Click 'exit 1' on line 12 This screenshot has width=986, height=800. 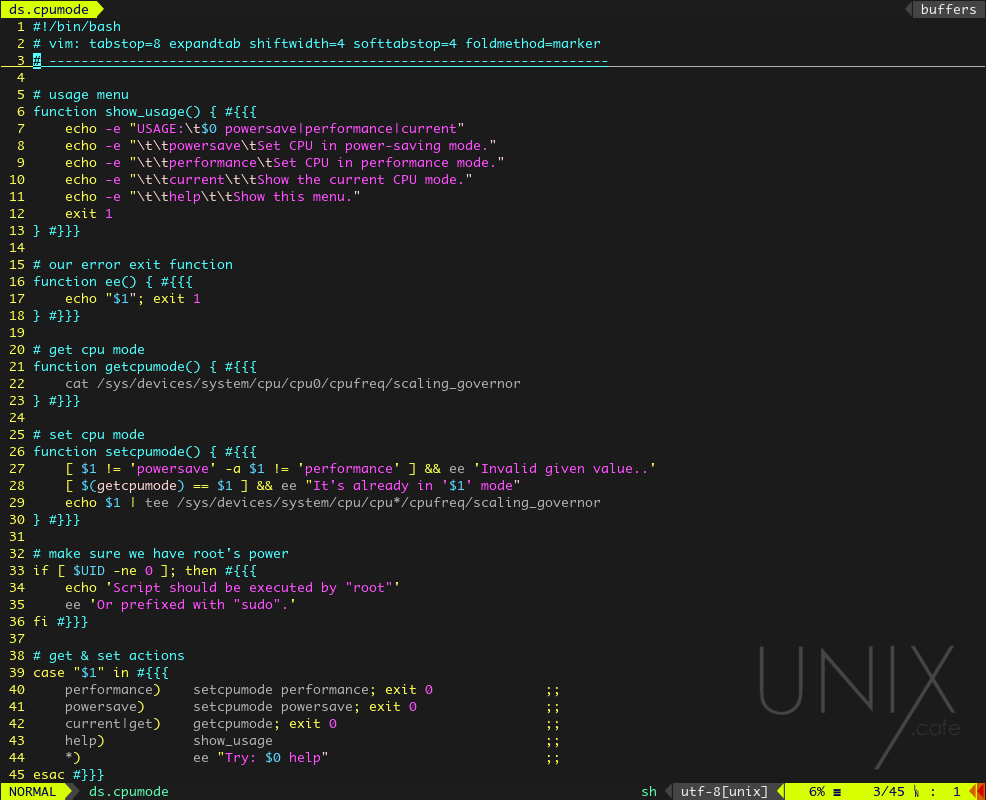coord(89,213)
